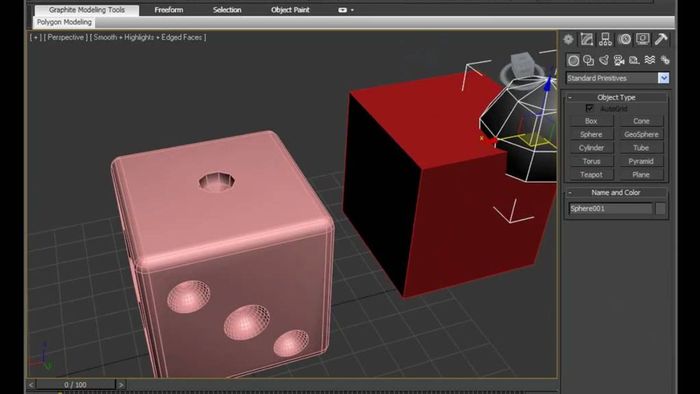Open the Hierarchy command panel tab
The width and height of the screenshot is (700, 394).
pyautogui.click(x=605, y=39)
